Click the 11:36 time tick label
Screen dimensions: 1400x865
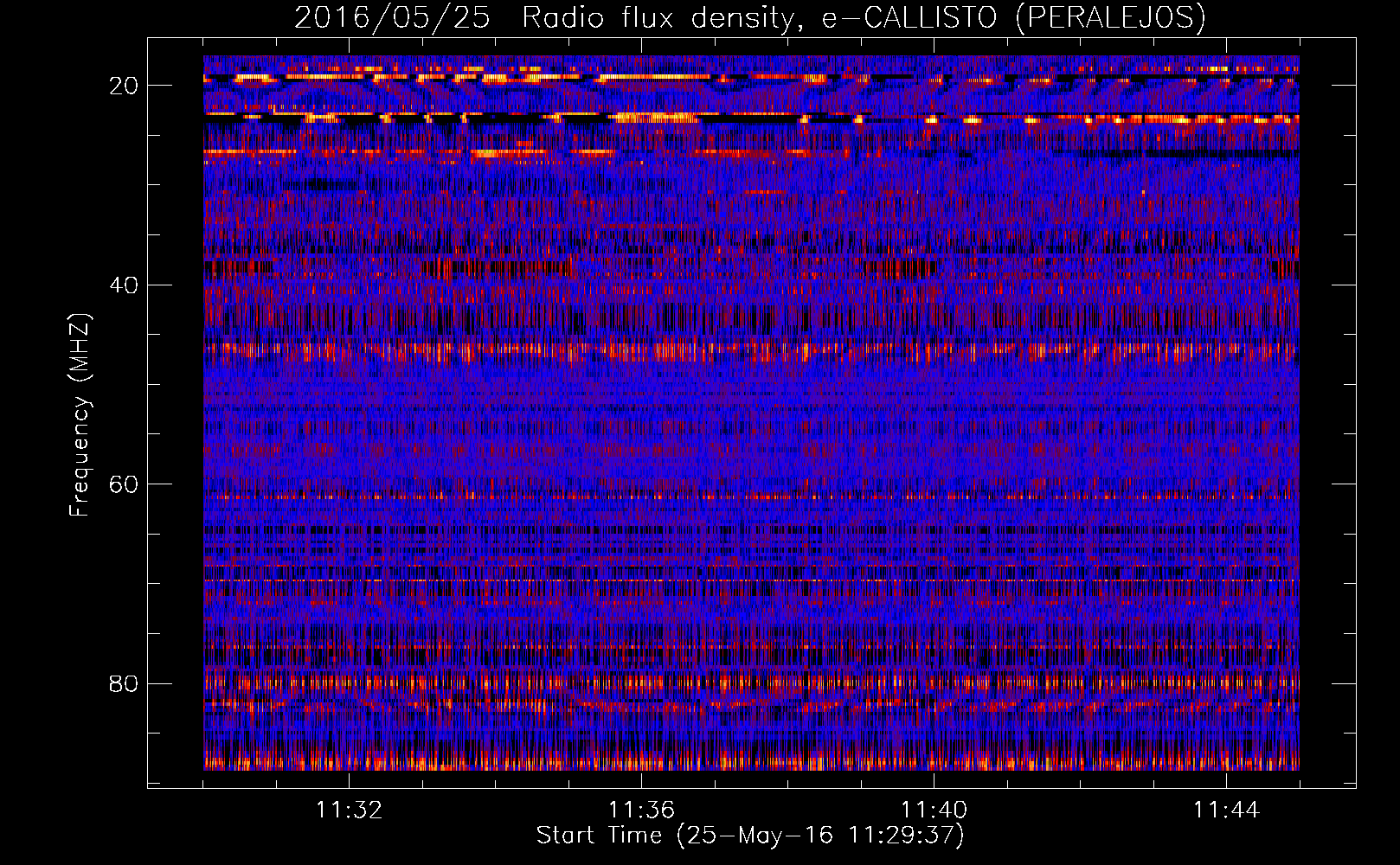point(641,811)
